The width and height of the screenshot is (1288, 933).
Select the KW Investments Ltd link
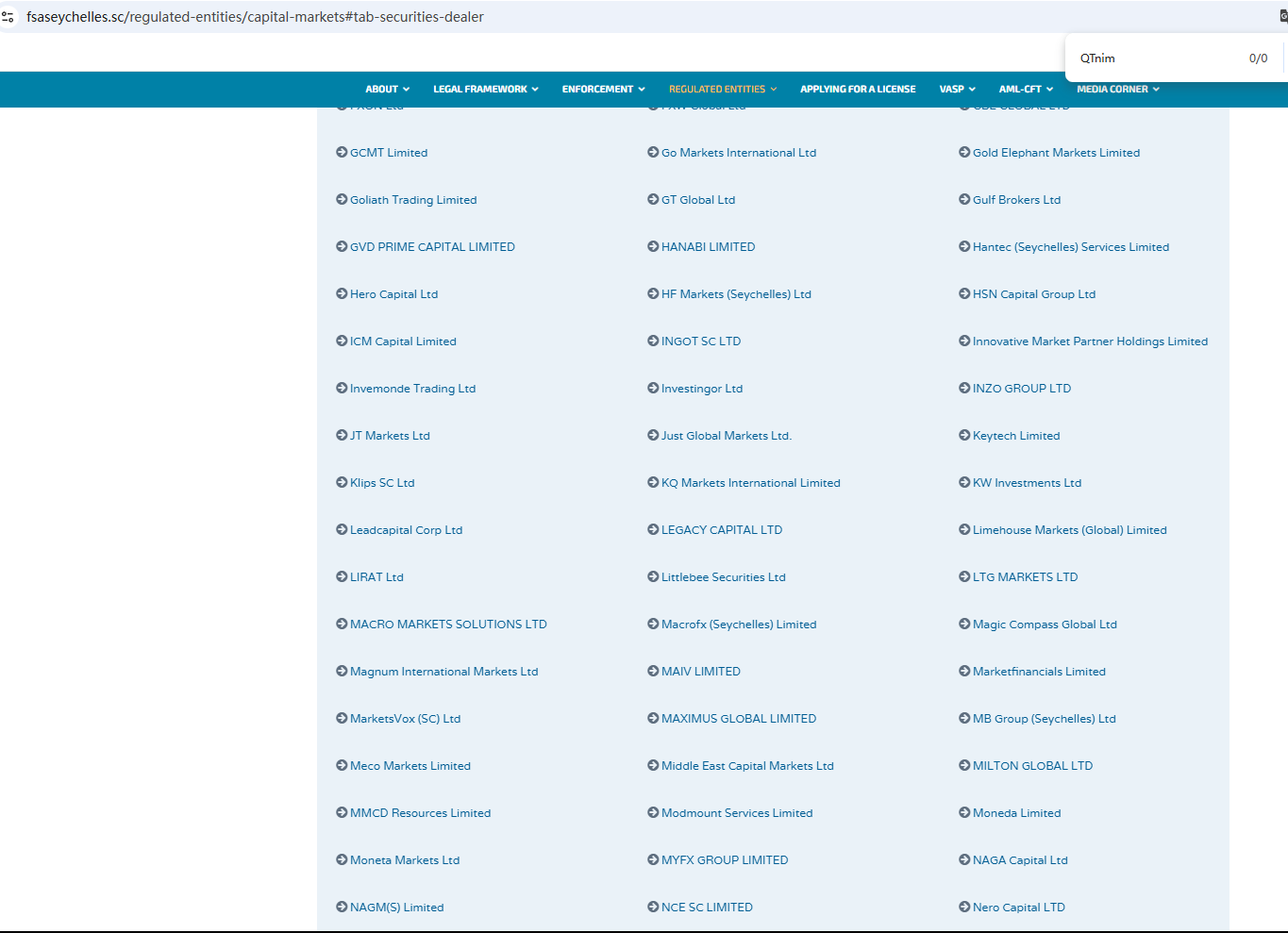(1027, 483)
